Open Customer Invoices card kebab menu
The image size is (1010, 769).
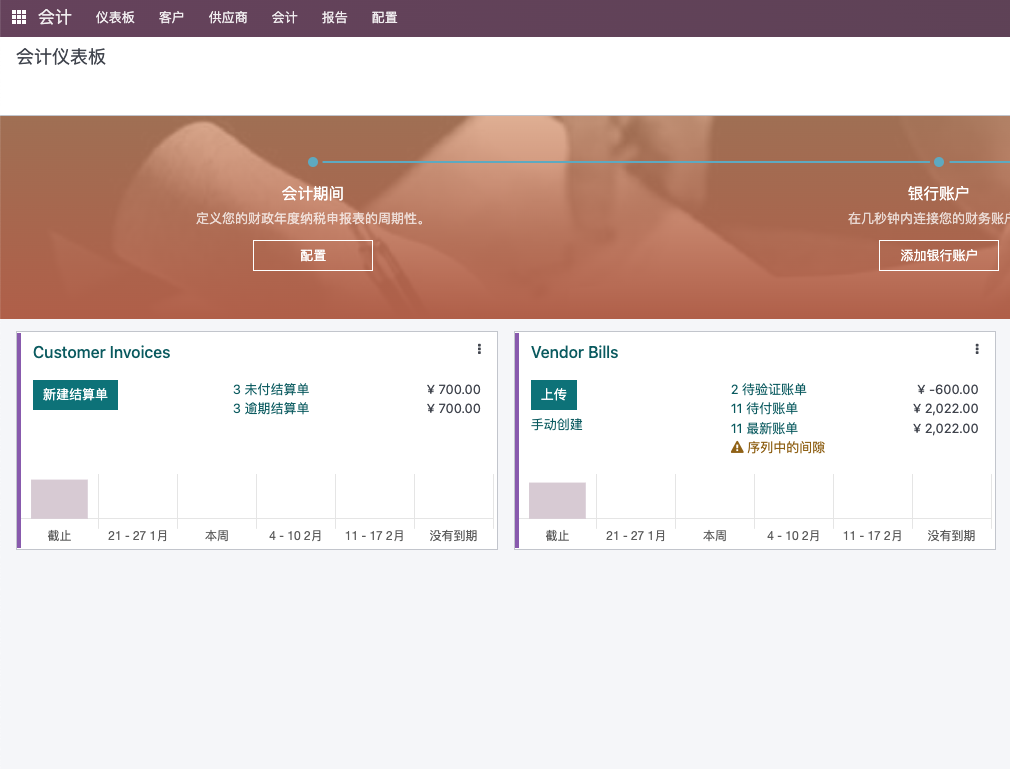[479, 349]
